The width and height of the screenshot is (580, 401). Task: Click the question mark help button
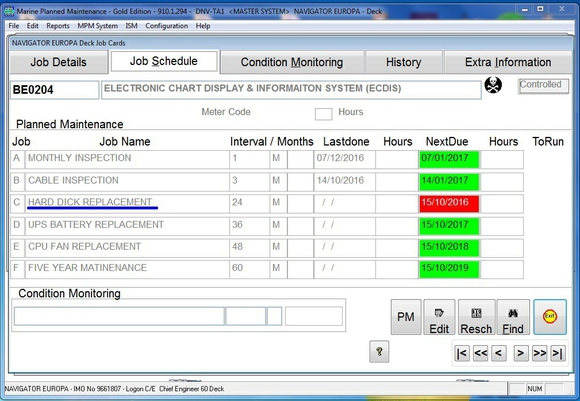click(x=379, y=351)
